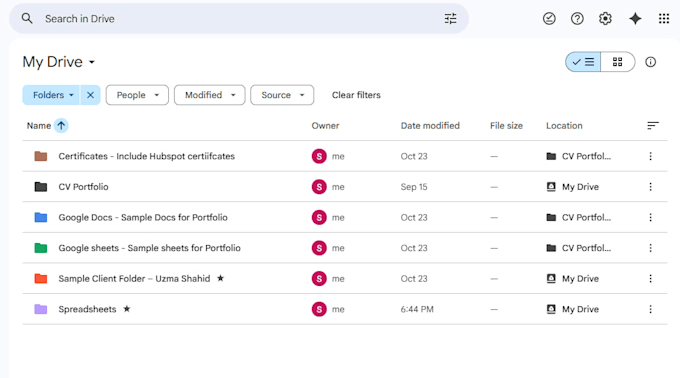The image size is (680, 378).
Task: Click Owner column header
Action: point(325,126)
